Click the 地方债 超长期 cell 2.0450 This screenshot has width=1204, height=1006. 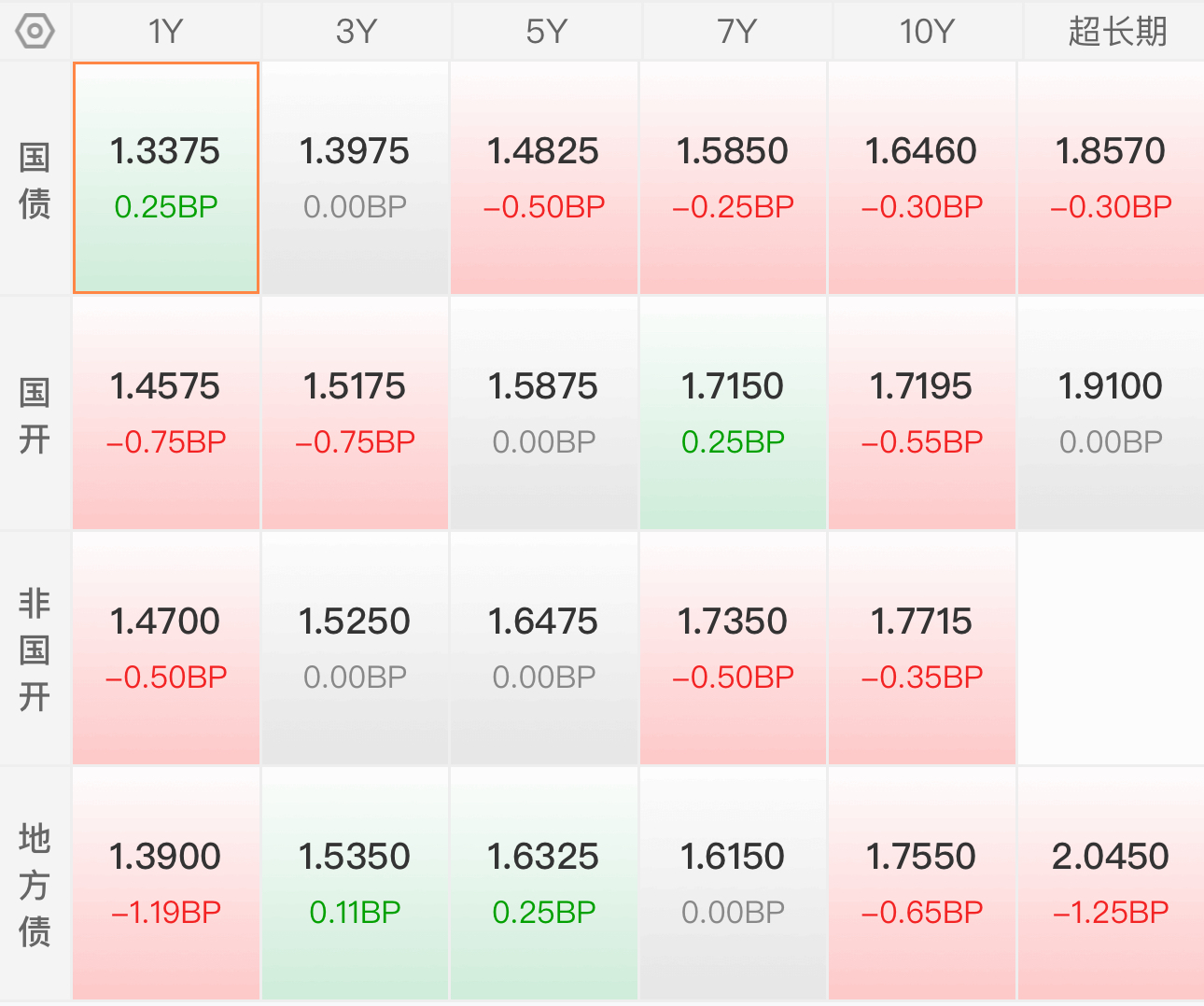tap(1111, 884)
